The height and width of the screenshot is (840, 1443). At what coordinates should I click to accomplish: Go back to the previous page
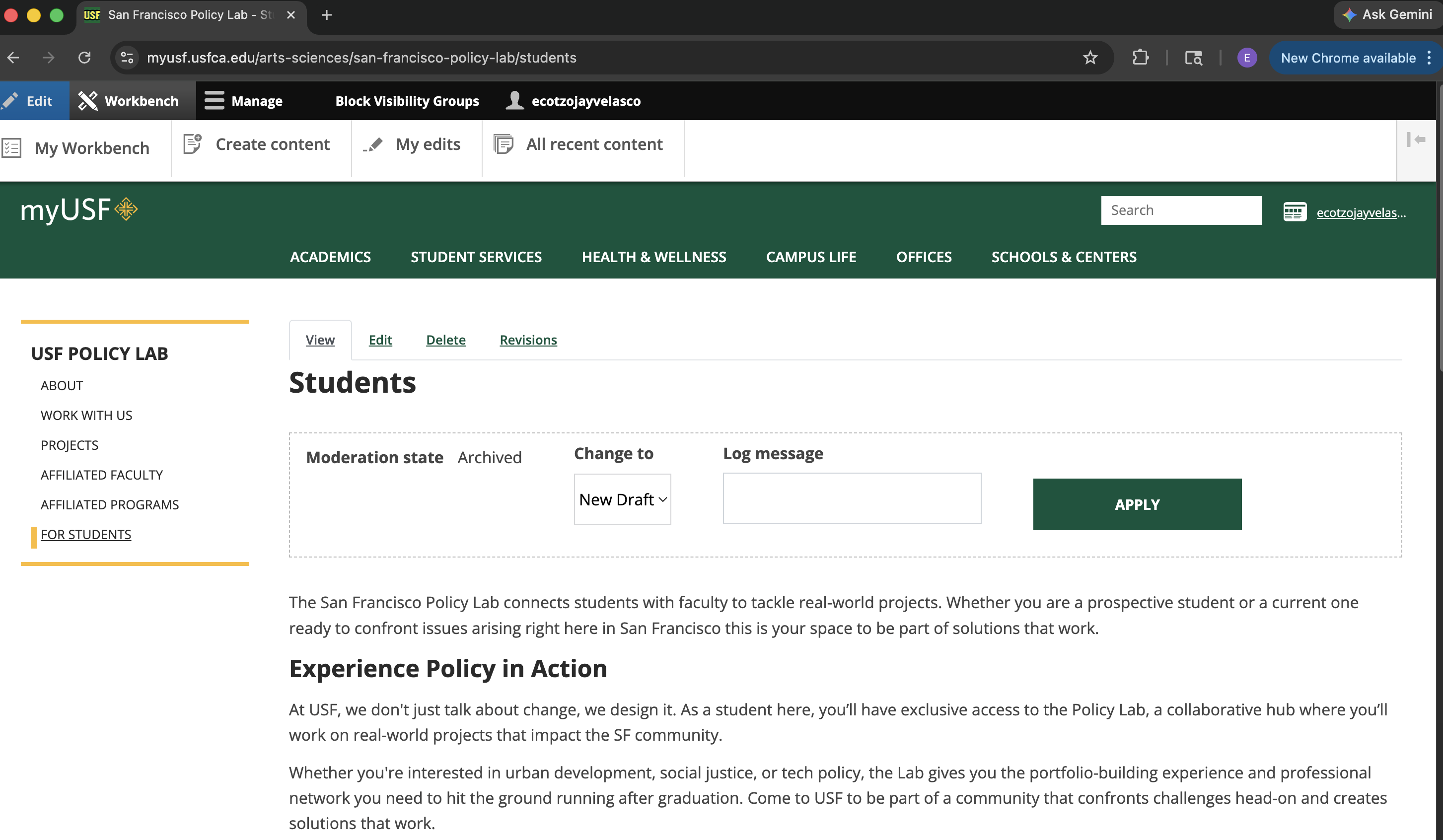13,57
